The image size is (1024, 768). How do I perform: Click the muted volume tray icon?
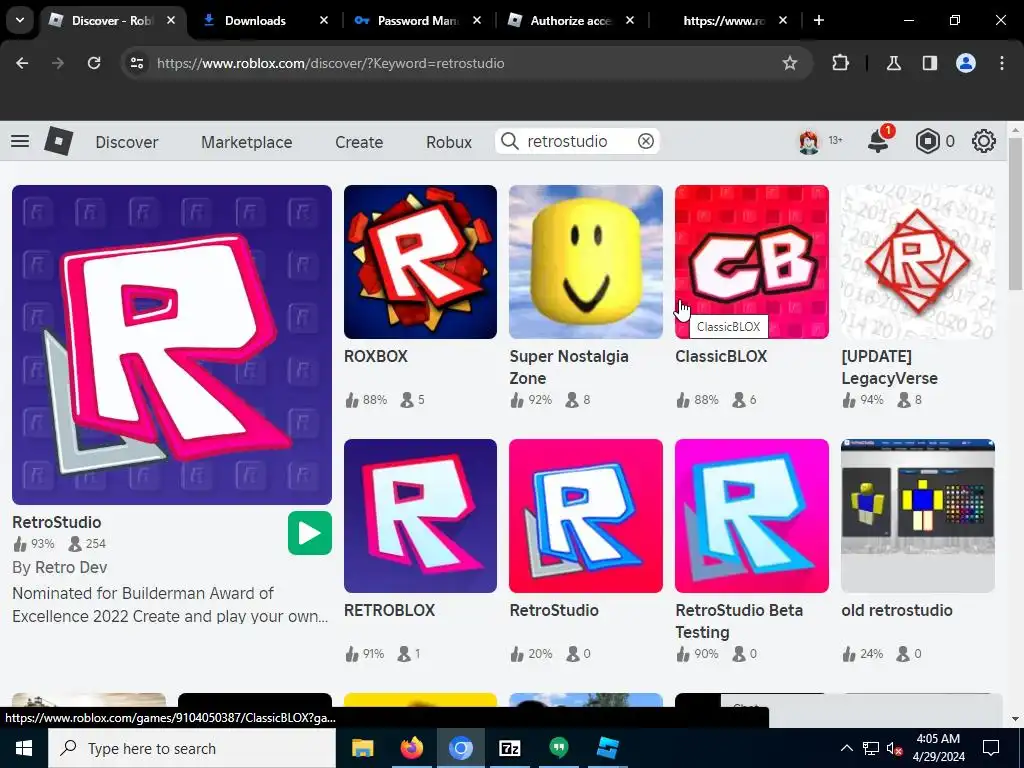coord(894,748)
